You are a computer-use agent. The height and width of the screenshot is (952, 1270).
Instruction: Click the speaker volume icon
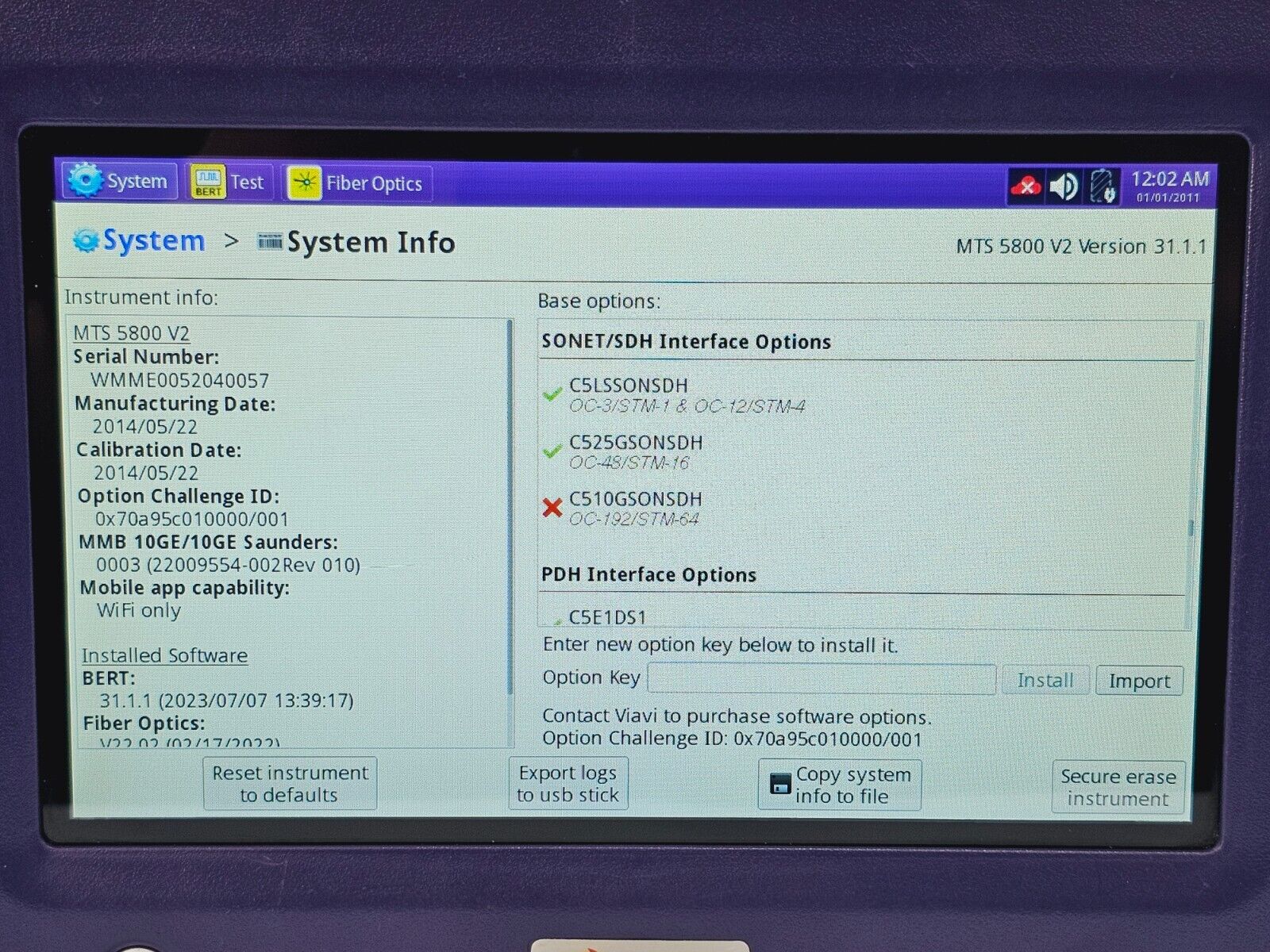(x=1064, y=186)
